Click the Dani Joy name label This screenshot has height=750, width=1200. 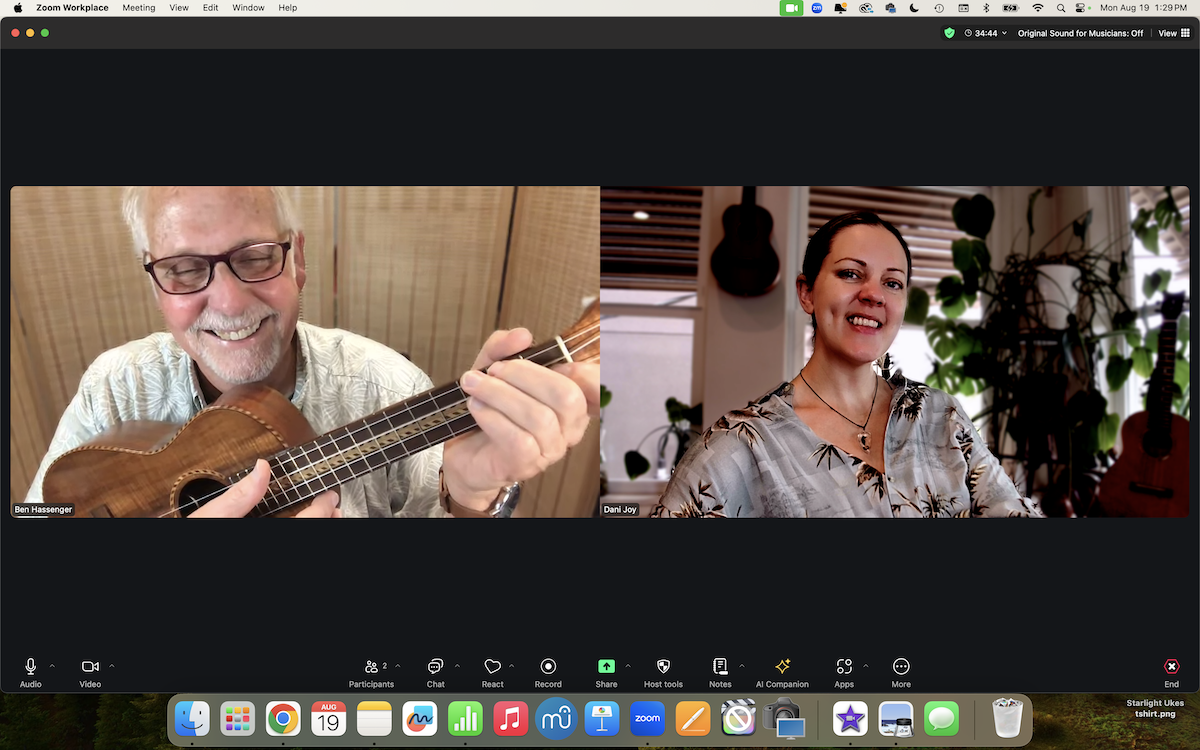(620, 510)
